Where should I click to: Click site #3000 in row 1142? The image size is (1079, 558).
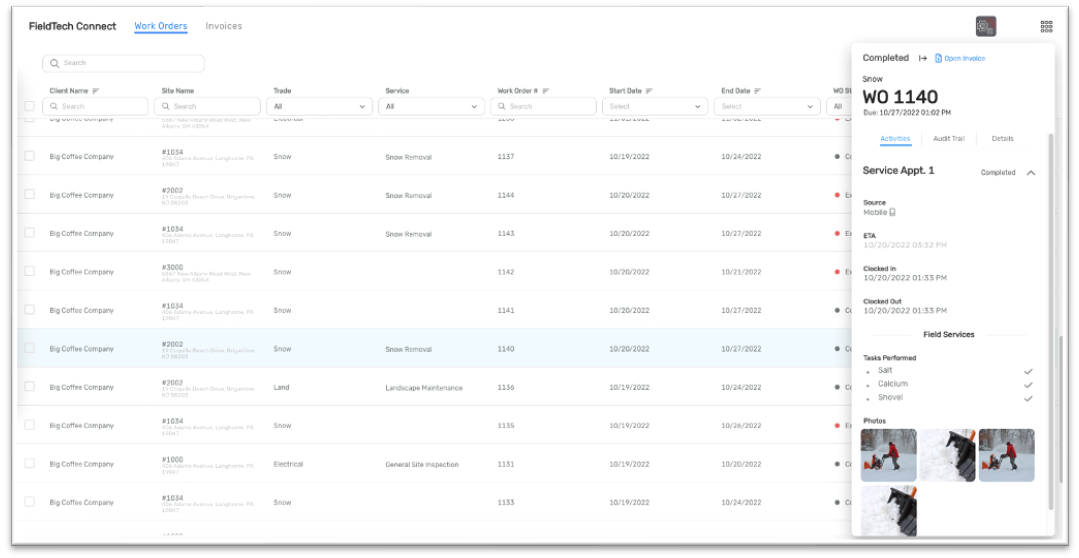pos(172,267)
